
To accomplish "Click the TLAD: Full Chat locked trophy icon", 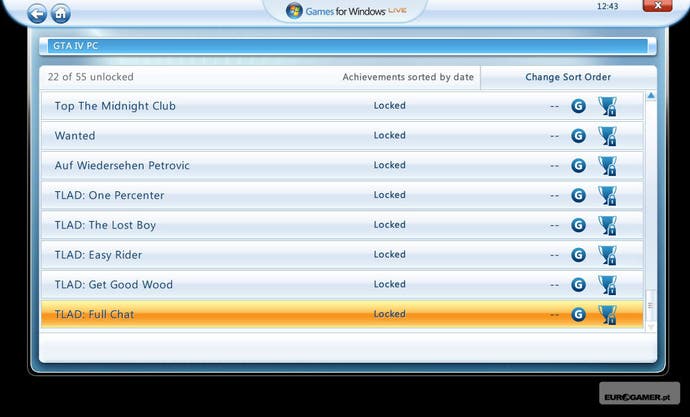I will pos(608,315).
